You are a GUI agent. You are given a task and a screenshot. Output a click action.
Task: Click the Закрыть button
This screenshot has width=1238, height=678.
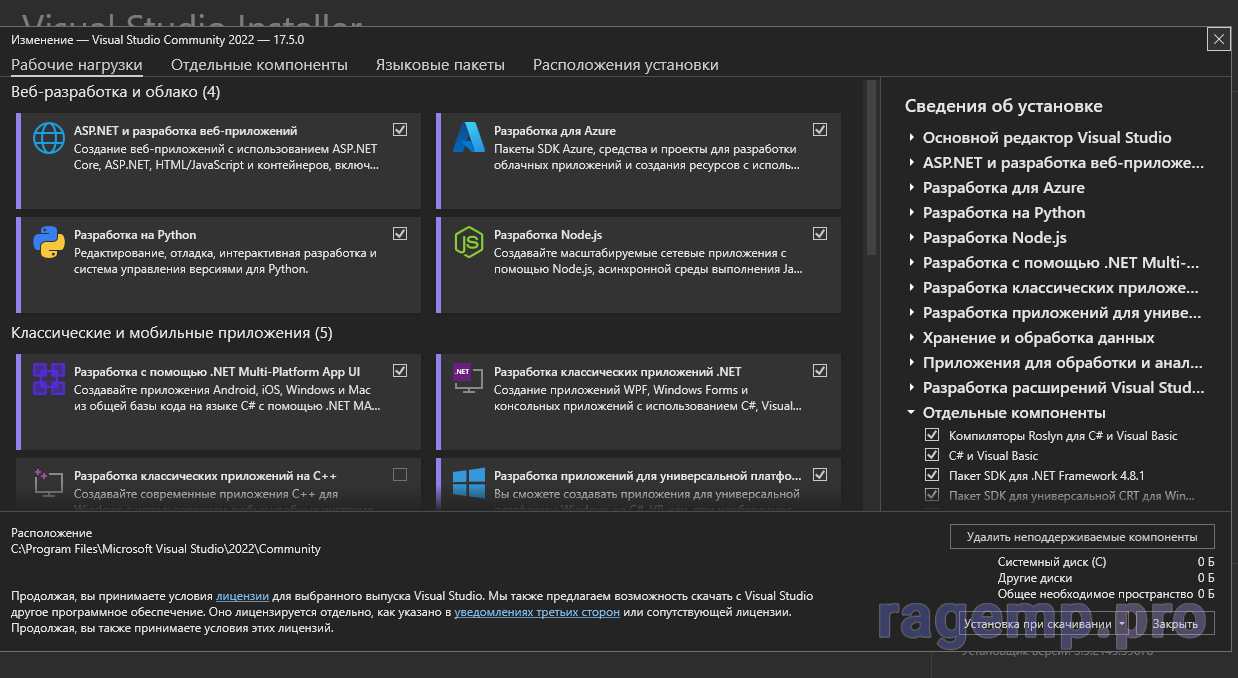click(1175, 623)
